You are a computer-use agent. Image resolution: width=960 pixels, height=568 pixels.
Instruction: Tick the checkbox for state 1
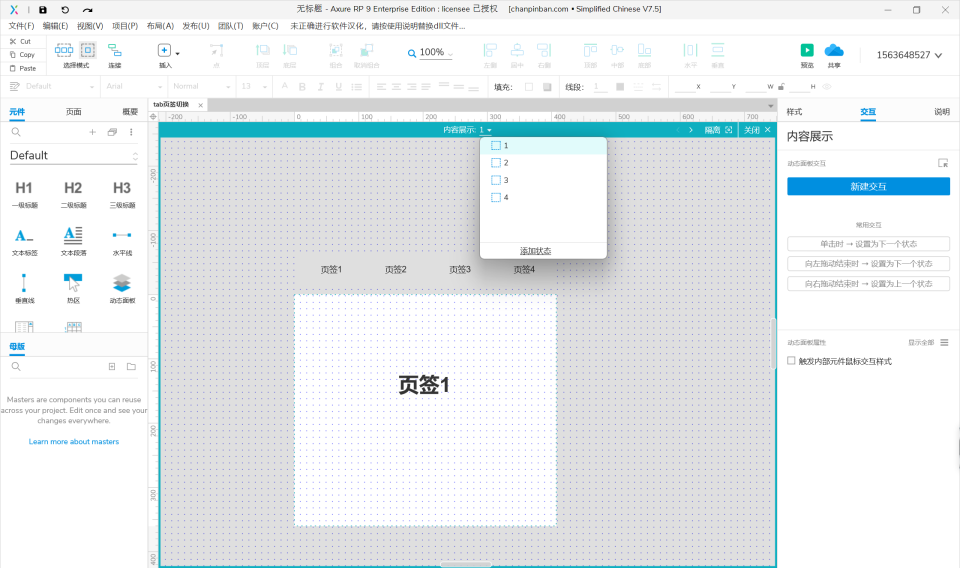pos(496,146)
